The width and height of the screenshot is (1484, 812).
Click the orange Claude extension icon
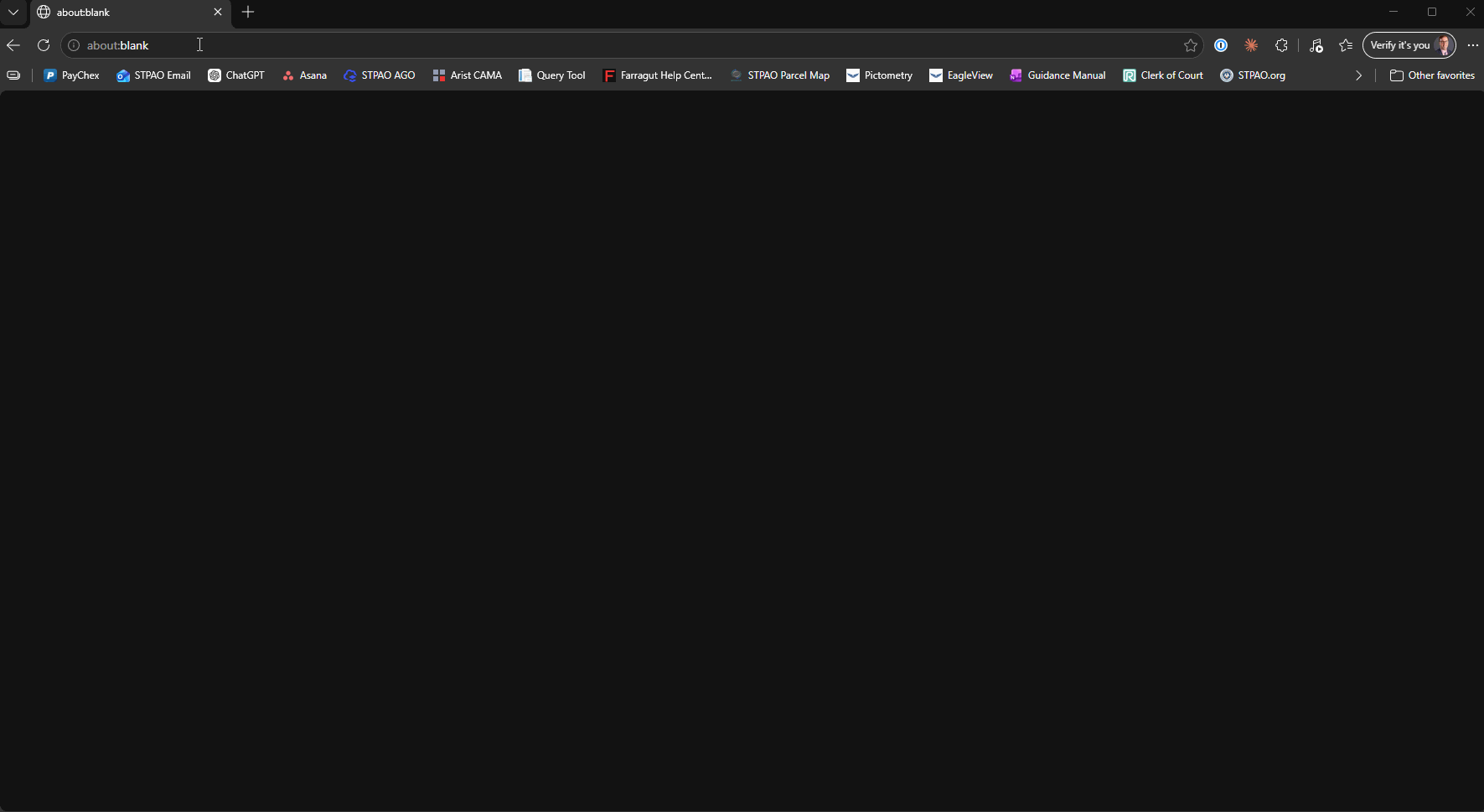tap(1251, 45)
